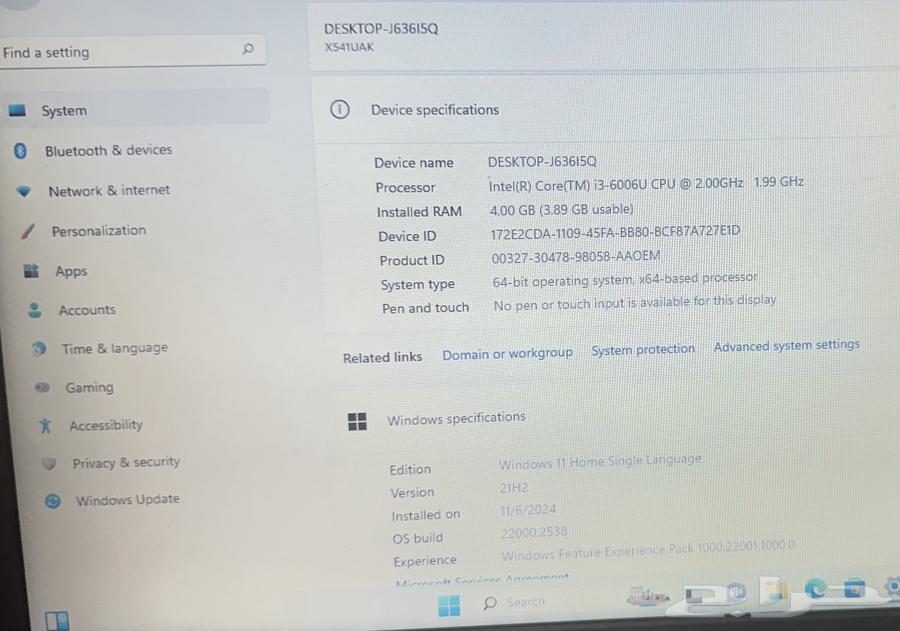Open Gaming settings category
The image size is (900, 631).
click(x=90, y=388)
